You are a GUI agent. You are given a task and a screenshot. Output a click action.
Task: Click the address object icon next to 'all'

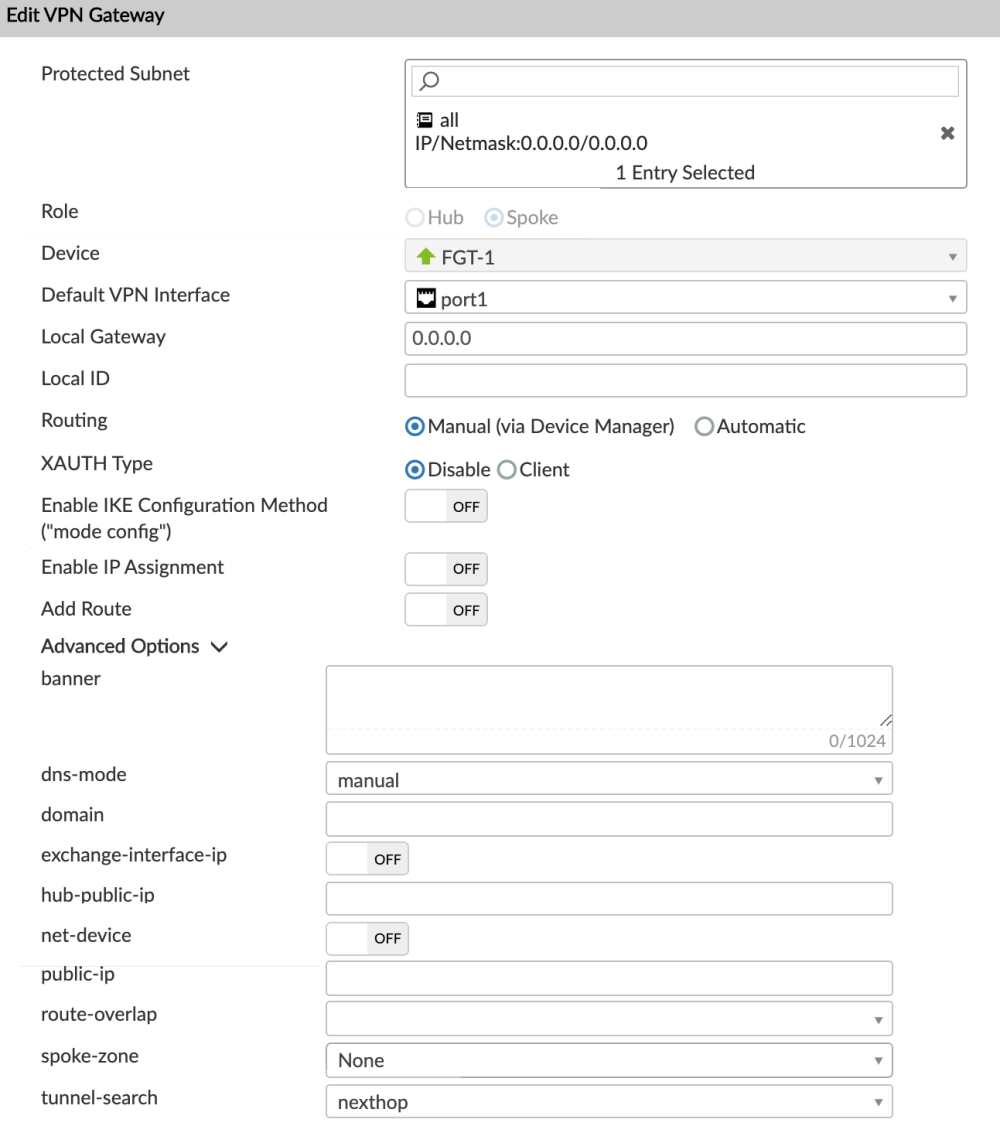tap(424, 120)
